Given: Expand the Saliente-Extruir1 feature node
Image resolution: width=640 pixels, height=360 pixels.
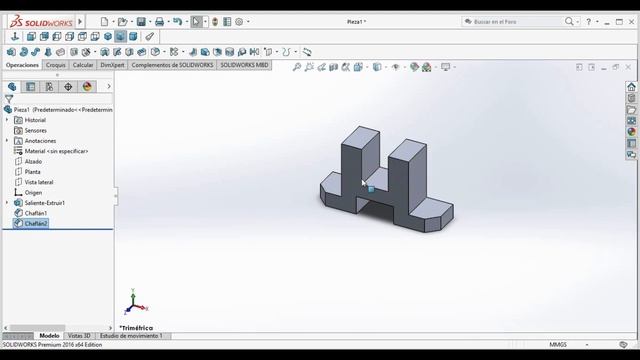Looking at the screenshot, I should point(7,202).
